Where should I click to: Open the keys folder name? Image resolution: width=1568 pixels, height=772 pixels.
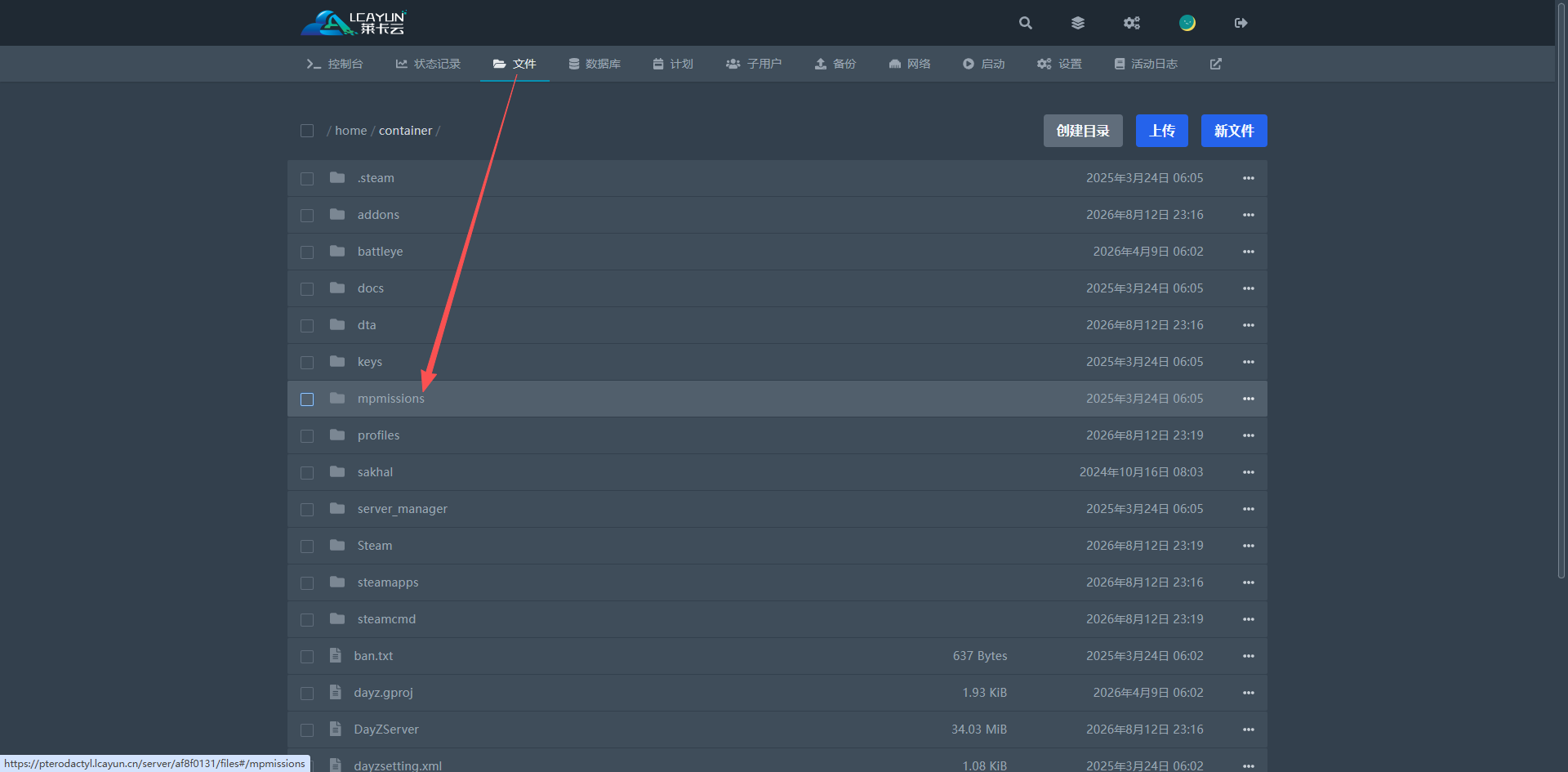pos(370,362)
